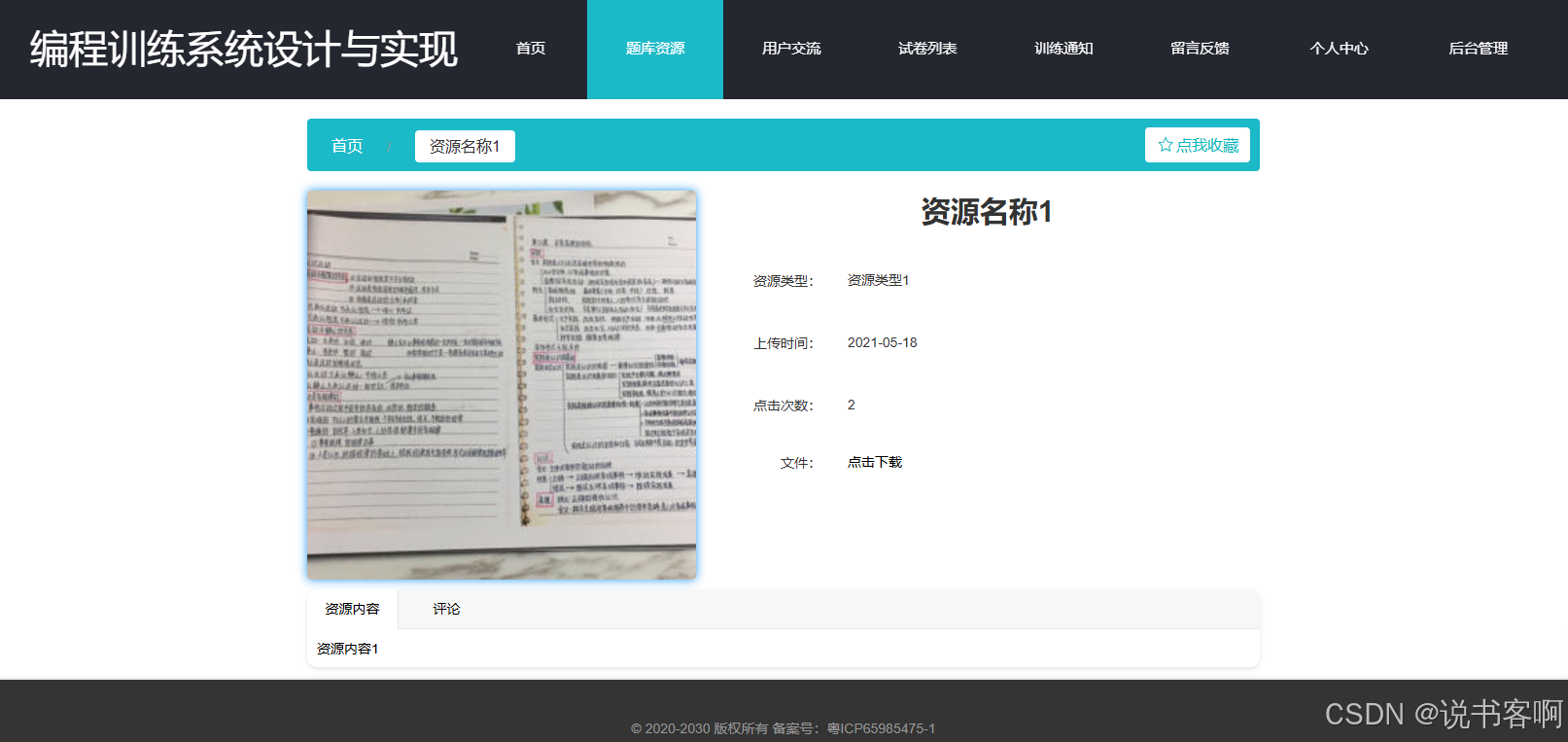Viewport: 1568px width, 742px height.
Task: Click the 资源名称1 heading
Action: 987,211
